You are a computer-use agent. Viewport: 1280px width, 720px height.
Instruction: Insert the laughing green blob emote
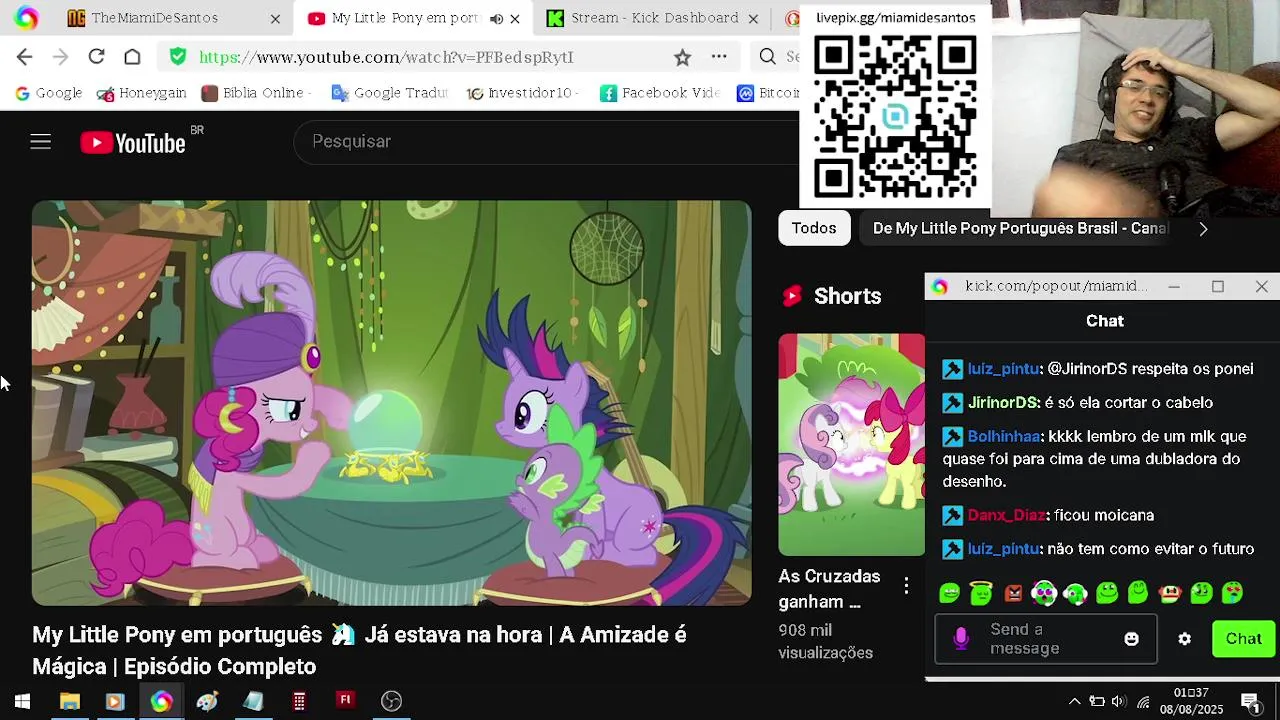coord(1201,594)
